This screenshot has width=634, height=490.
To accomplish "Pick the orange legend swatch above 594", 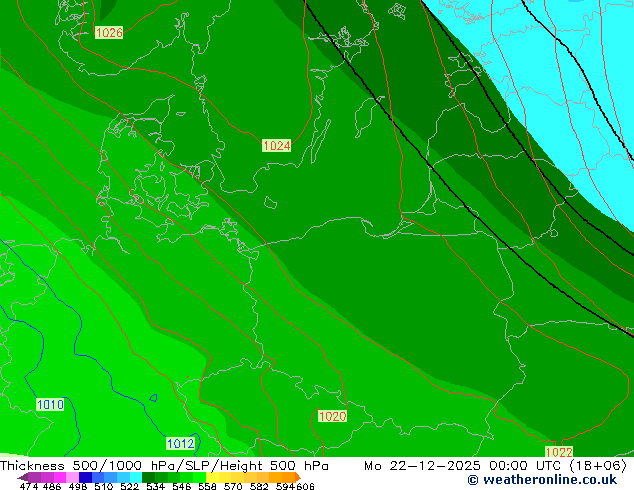I will [289, 477].
